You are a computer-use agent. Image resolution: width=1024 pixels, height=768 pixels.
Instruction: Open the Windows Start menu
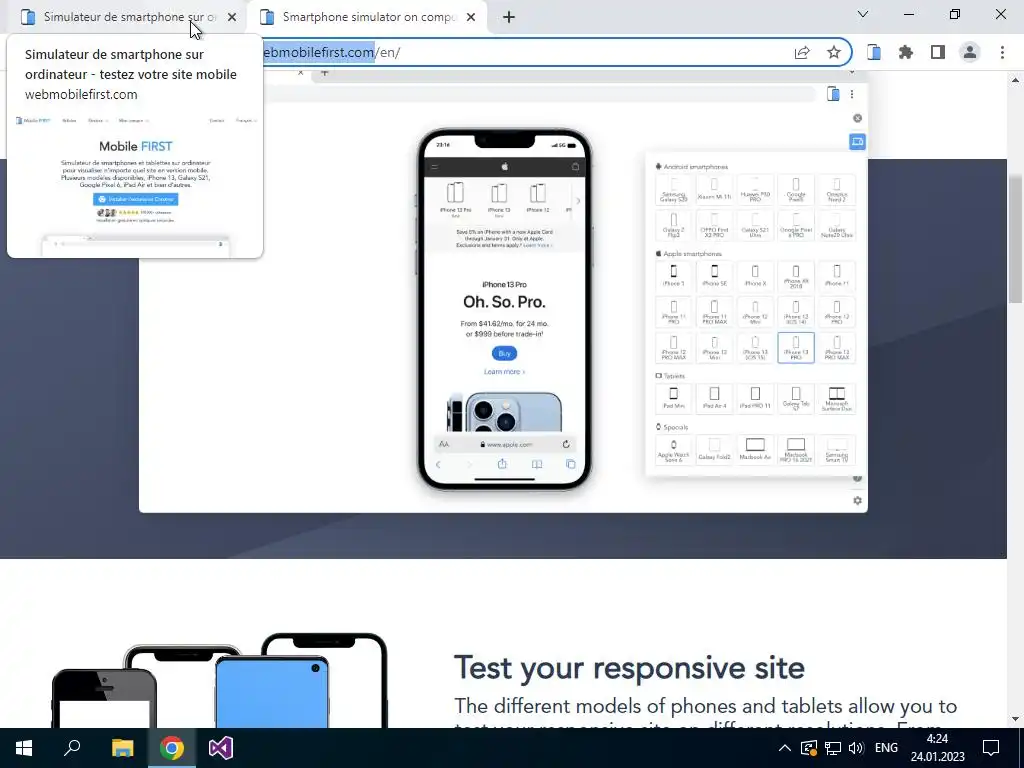pyautogui.click(x=24, y=748)
